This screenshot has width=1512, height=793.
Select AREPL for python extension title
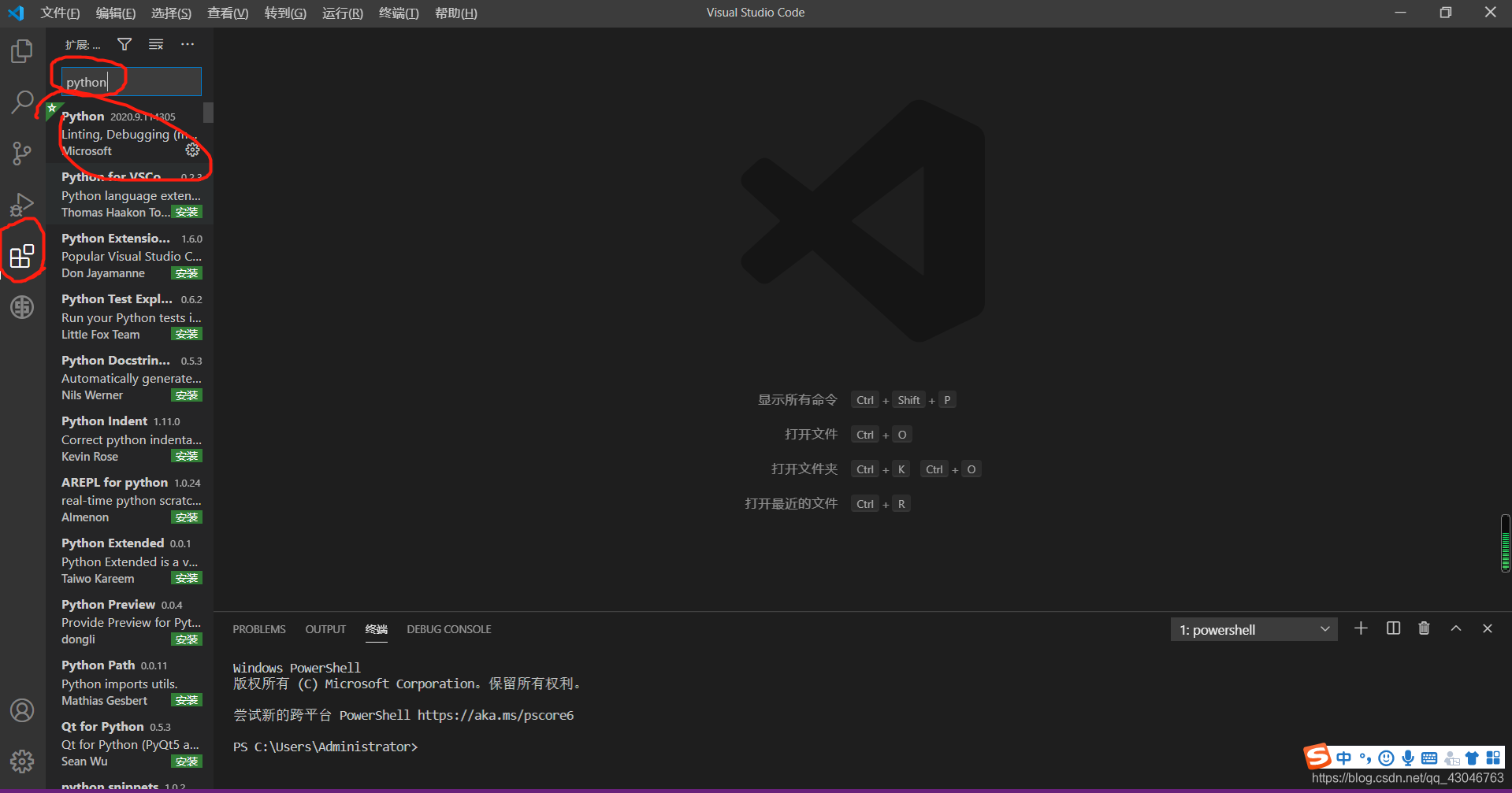(x=114, y=482)
